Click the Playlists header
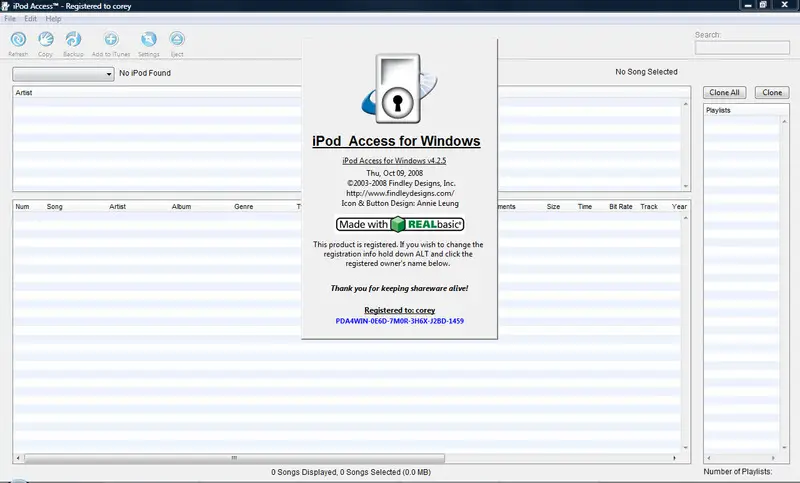 [x=718, y=110]
